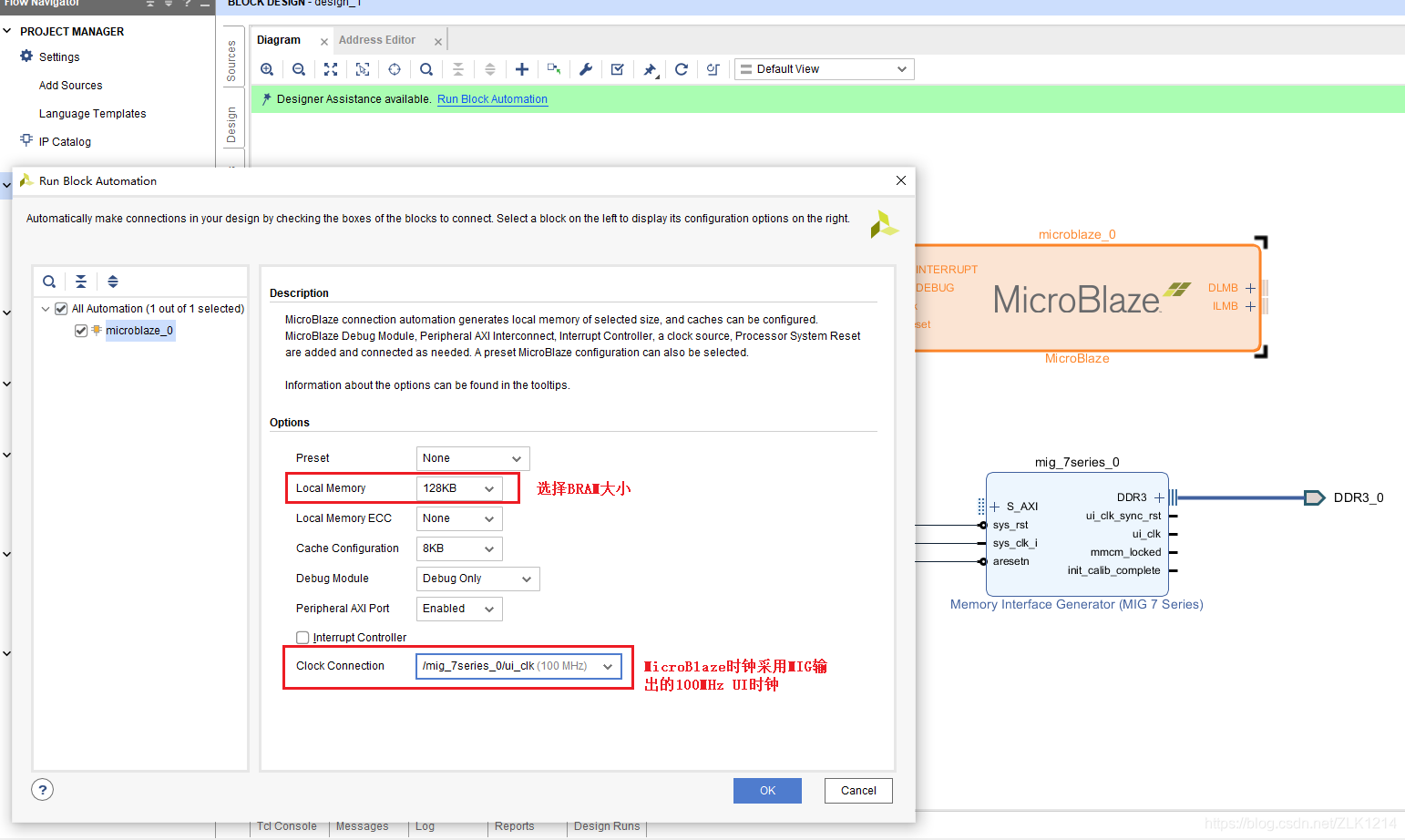
Task: Click OK in Run Block Automation
Action: click(x=767, y=791)
